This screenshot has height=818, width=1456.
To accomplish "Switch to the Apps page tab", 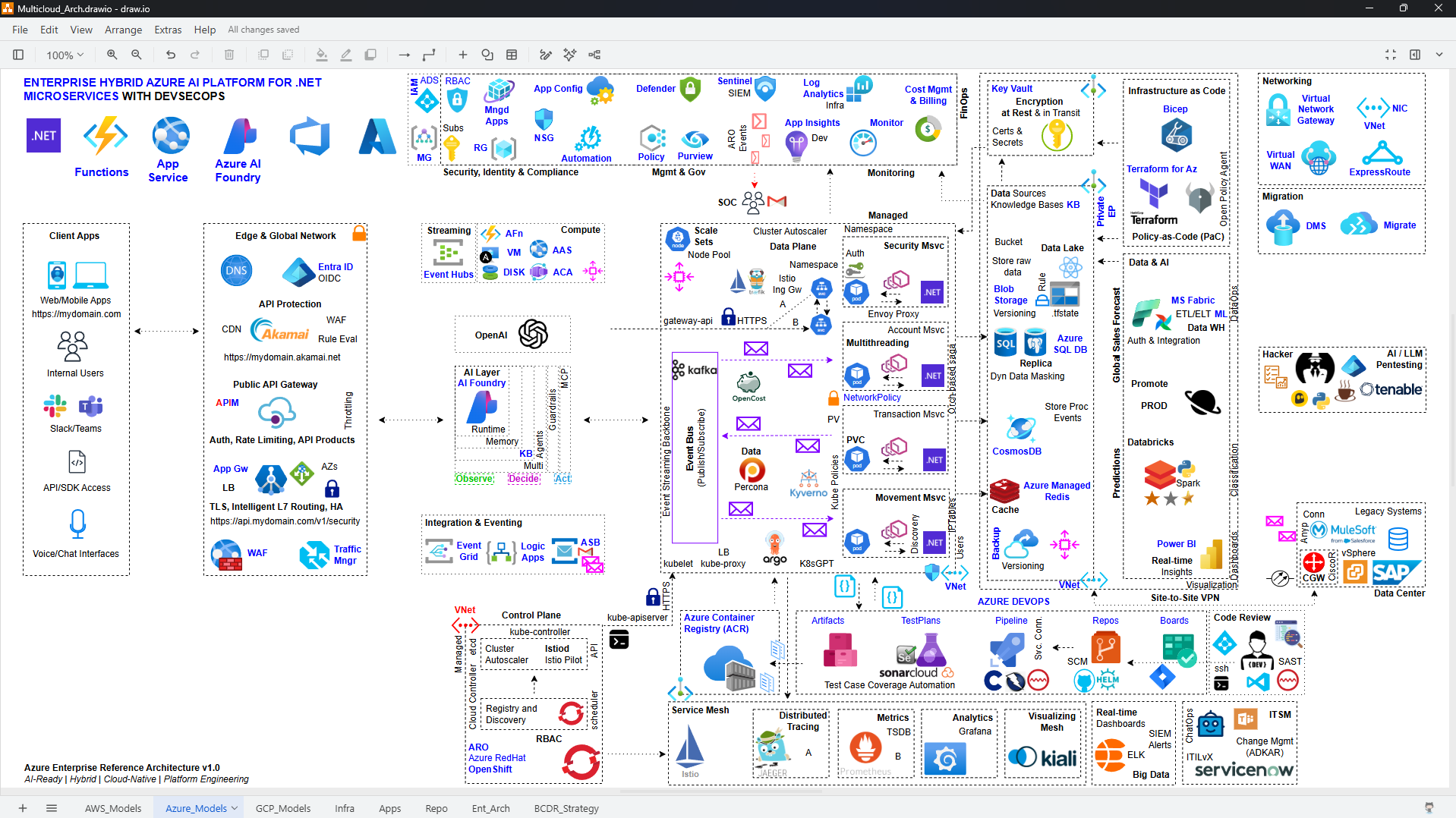I will tap(390, 808).
